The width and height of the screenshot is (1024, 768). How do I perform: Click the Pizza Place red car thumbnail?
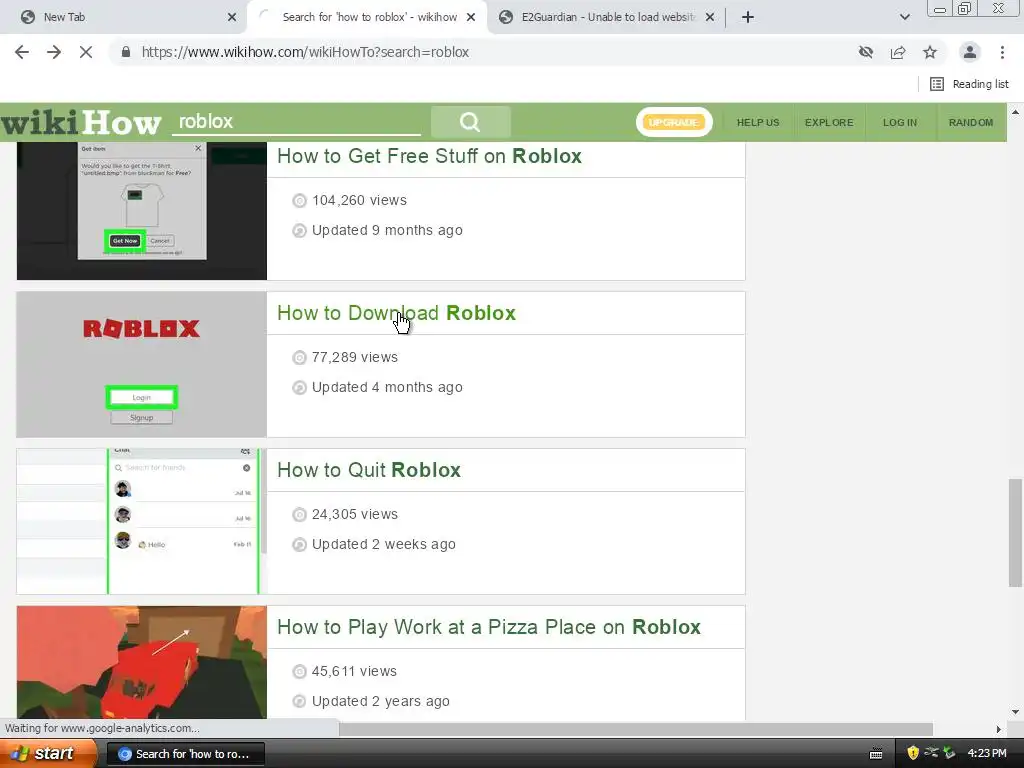(x=142, y=662)
